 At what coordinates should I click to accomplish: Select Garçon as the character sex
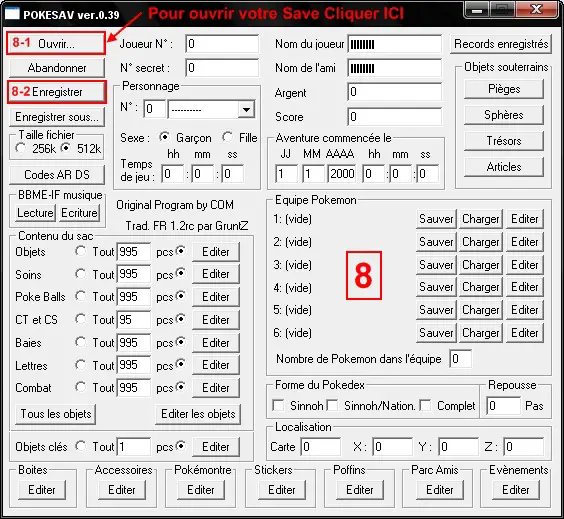(x=164, y=137)
